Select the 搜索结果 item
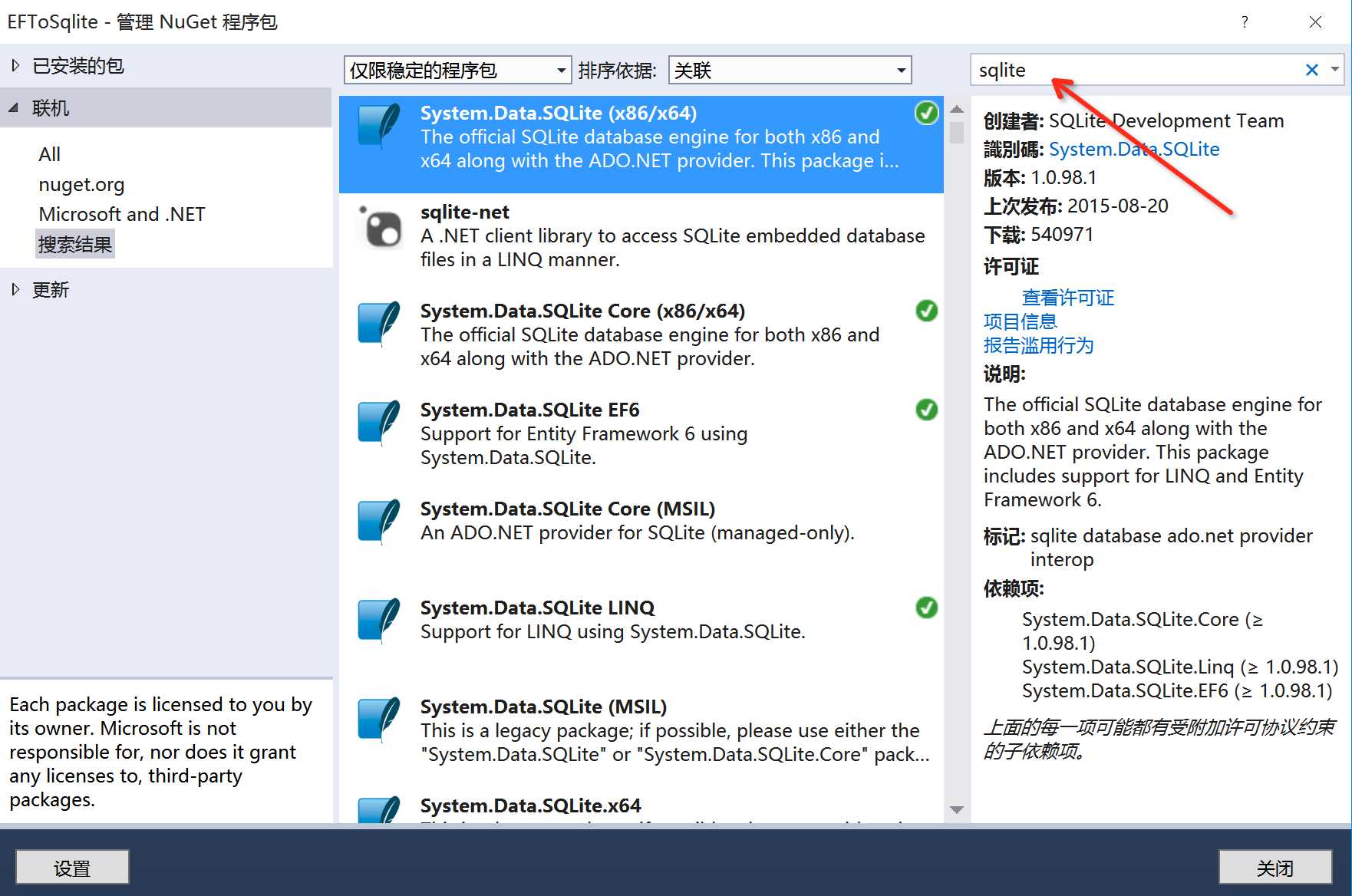The height and width of the screenshot is (896, 1352). tap(75, 244)
